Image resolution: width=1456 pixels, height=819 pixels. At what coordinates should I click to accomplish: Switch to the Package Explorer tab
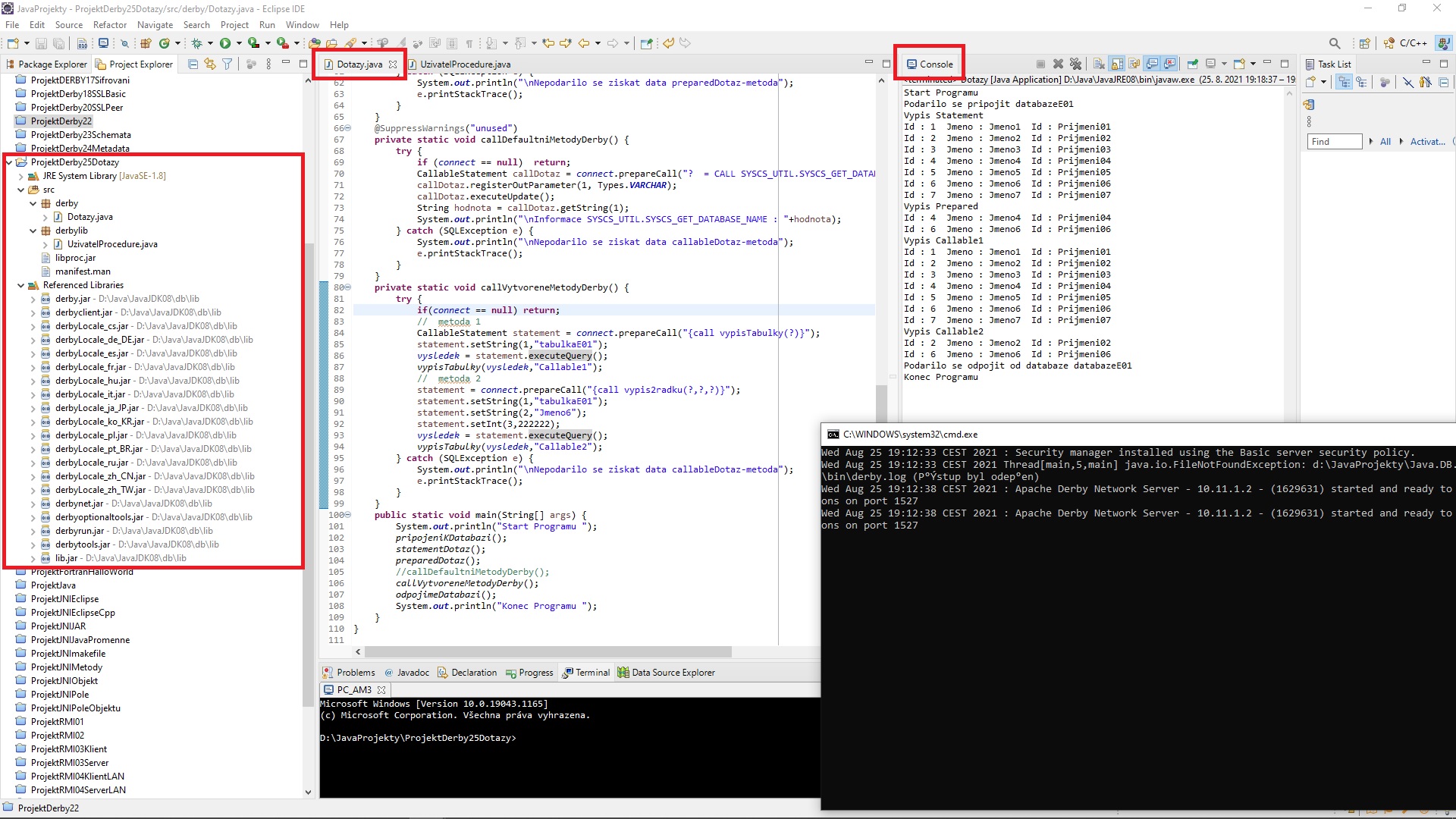coord(46,64)
